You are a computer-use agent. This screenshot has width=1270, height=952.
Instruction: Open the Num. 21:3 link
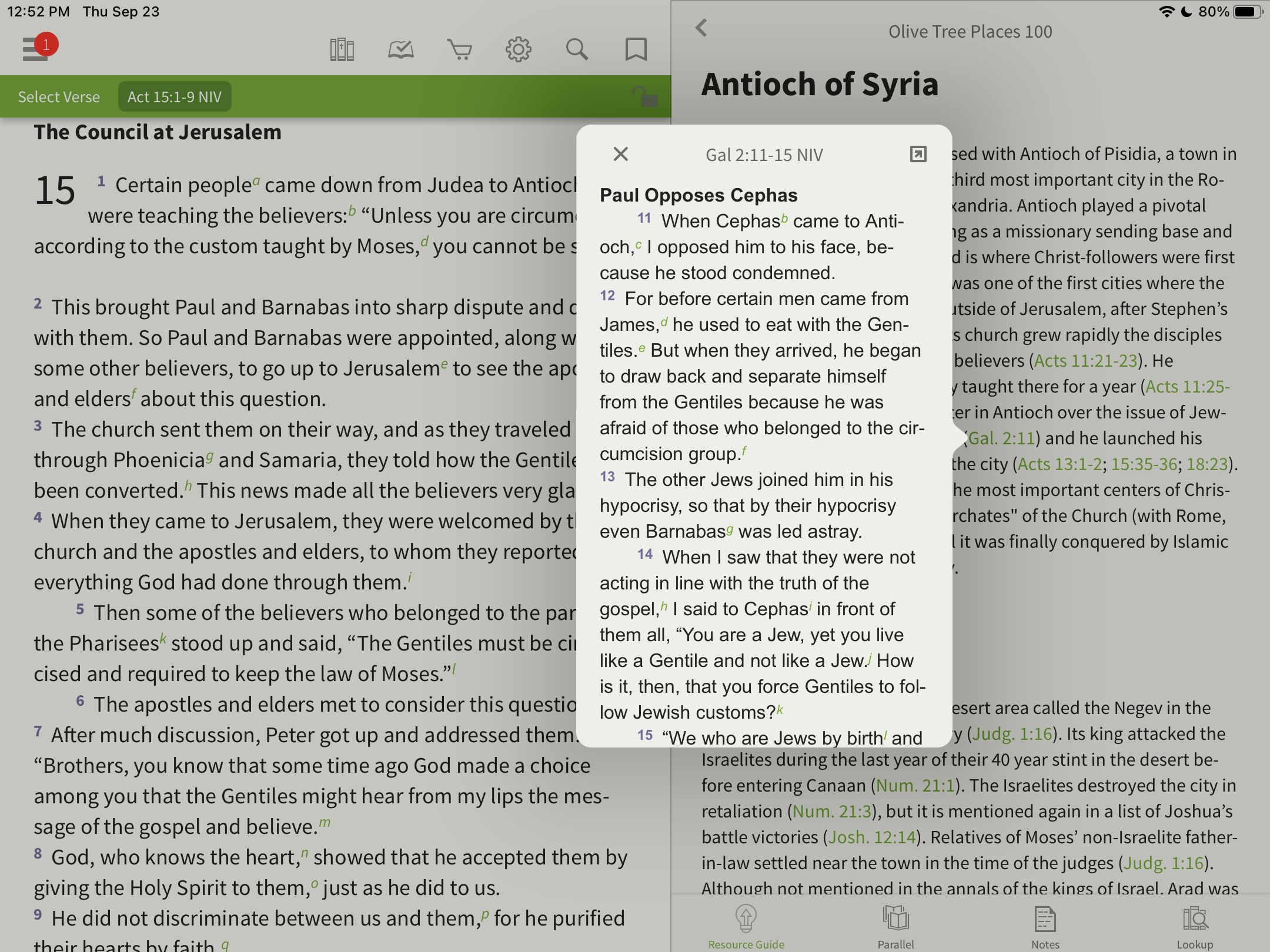(x=832, y=811)
